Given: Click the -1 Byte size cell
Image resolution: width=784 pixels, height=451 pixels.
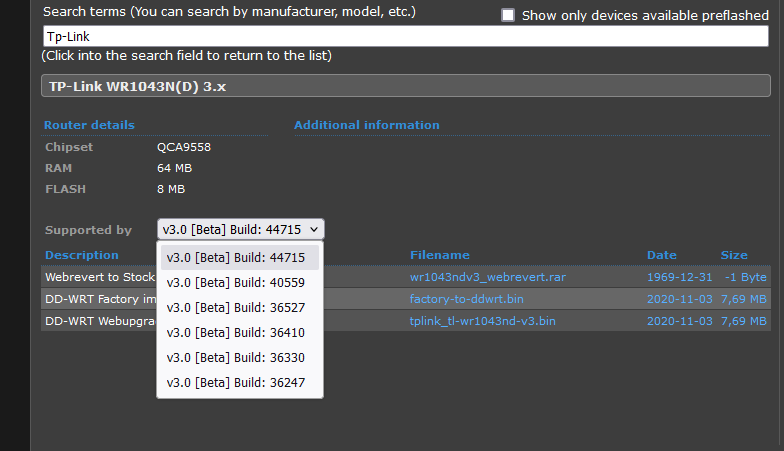Looking at the screenshot, I should point(746,277).
